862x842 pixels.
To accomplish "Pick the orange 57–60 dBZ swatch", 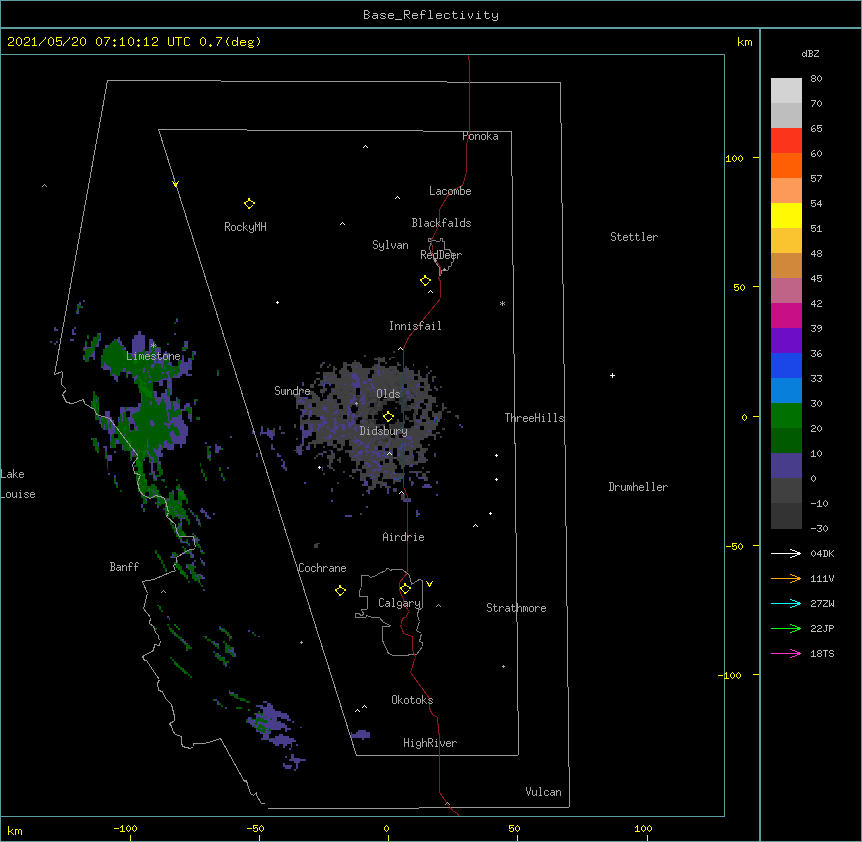I will [786, 165].
